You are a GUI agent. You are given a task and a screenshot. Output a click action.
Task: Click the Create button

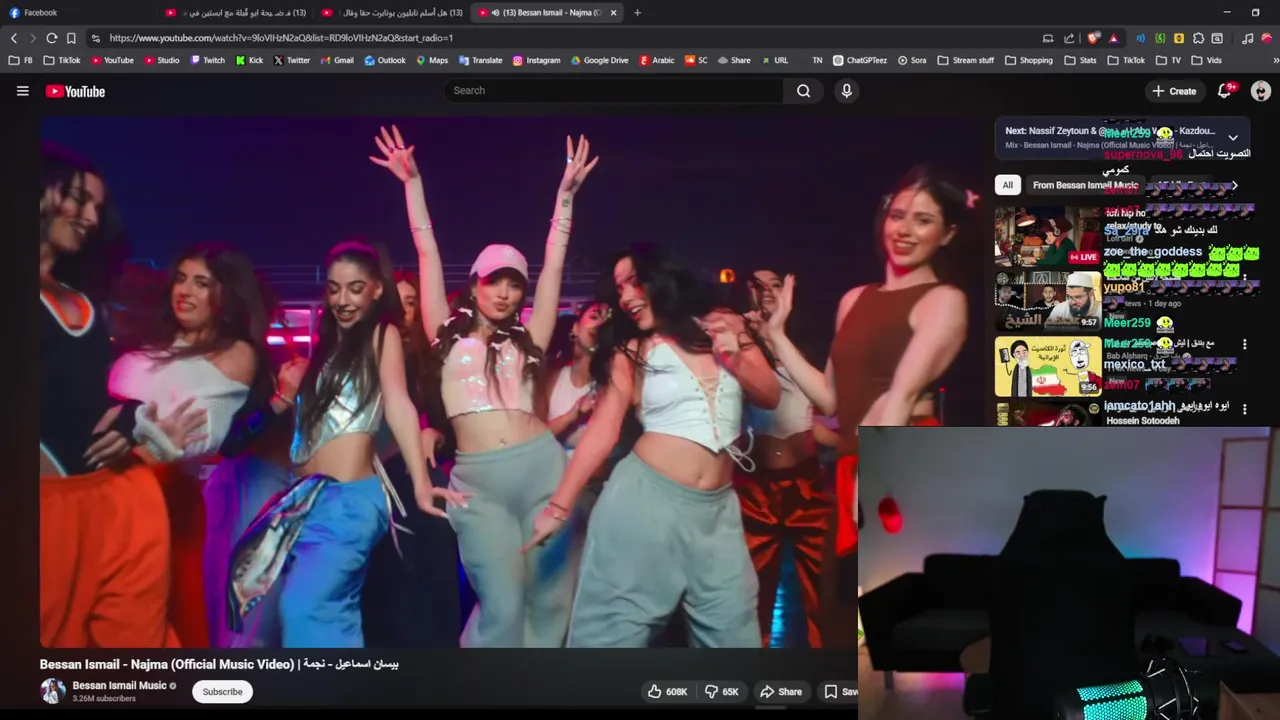coord(1174,91)
